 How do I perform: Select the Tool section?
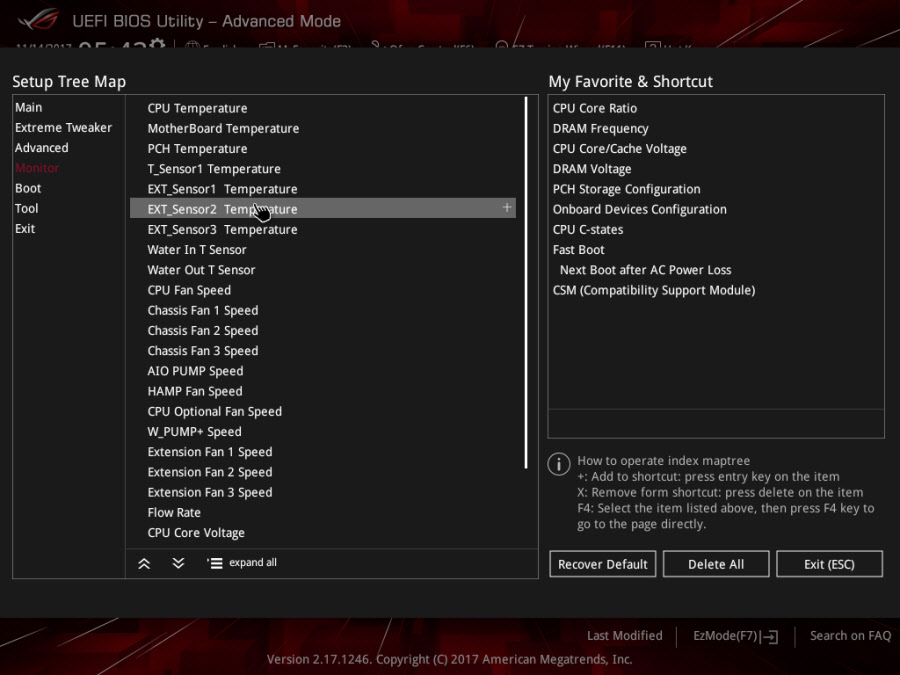(x=27, y=209)
